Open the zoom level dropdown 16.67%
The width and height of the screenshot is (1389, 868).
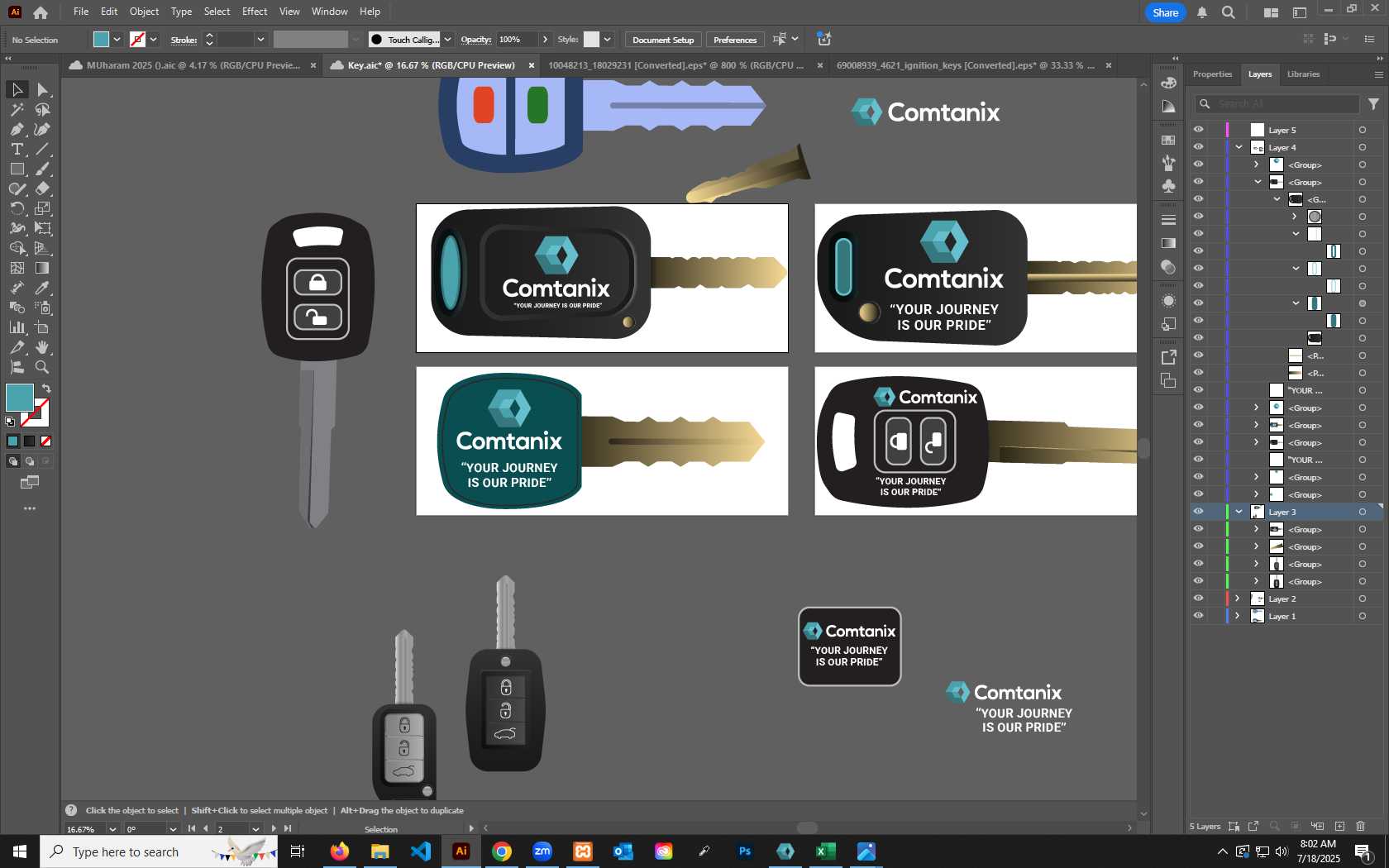(x=112, y=829)
